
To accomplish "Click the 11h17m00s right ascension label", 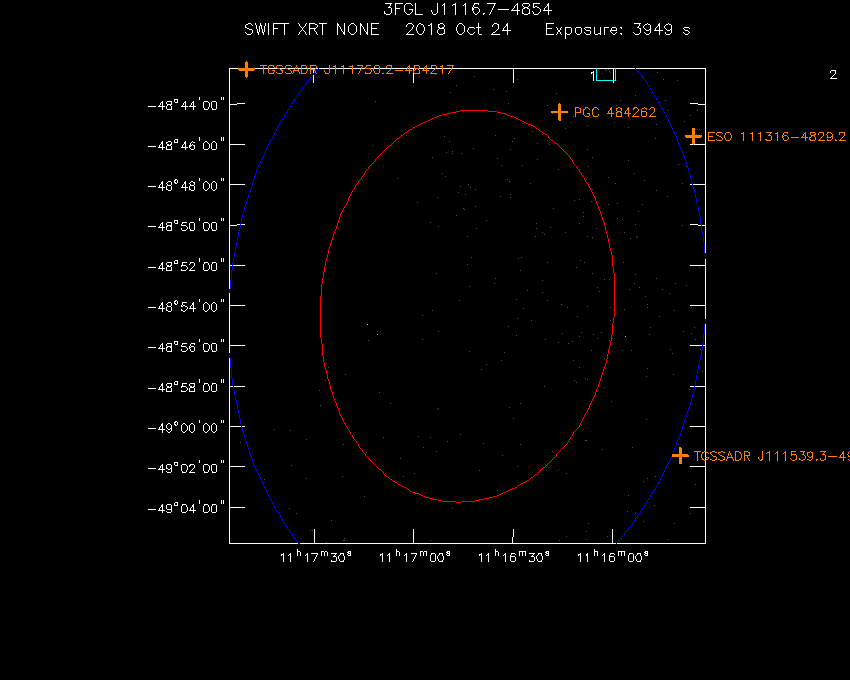I will pos(415,557).
